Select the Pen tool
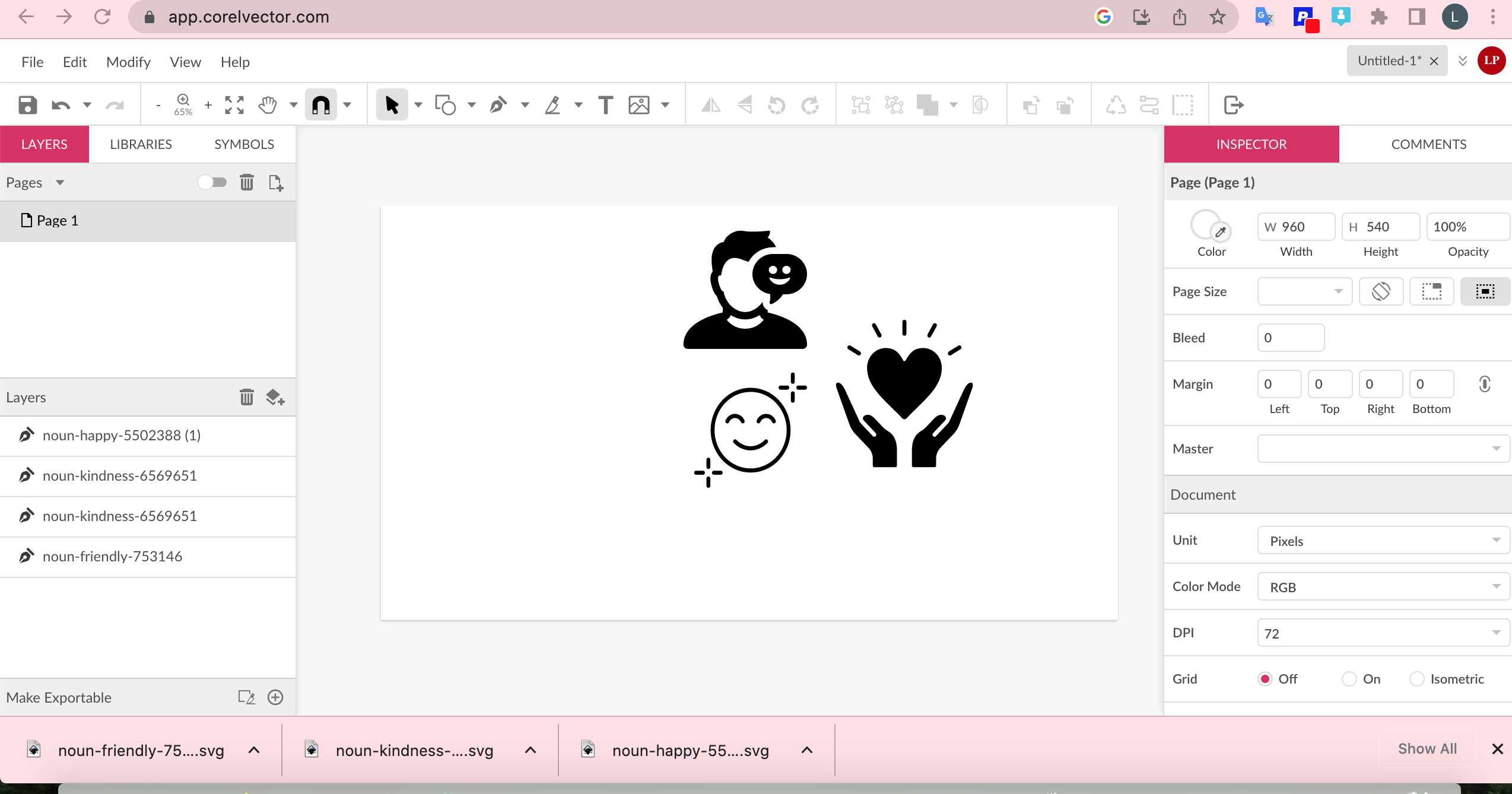 coord(498,105)
